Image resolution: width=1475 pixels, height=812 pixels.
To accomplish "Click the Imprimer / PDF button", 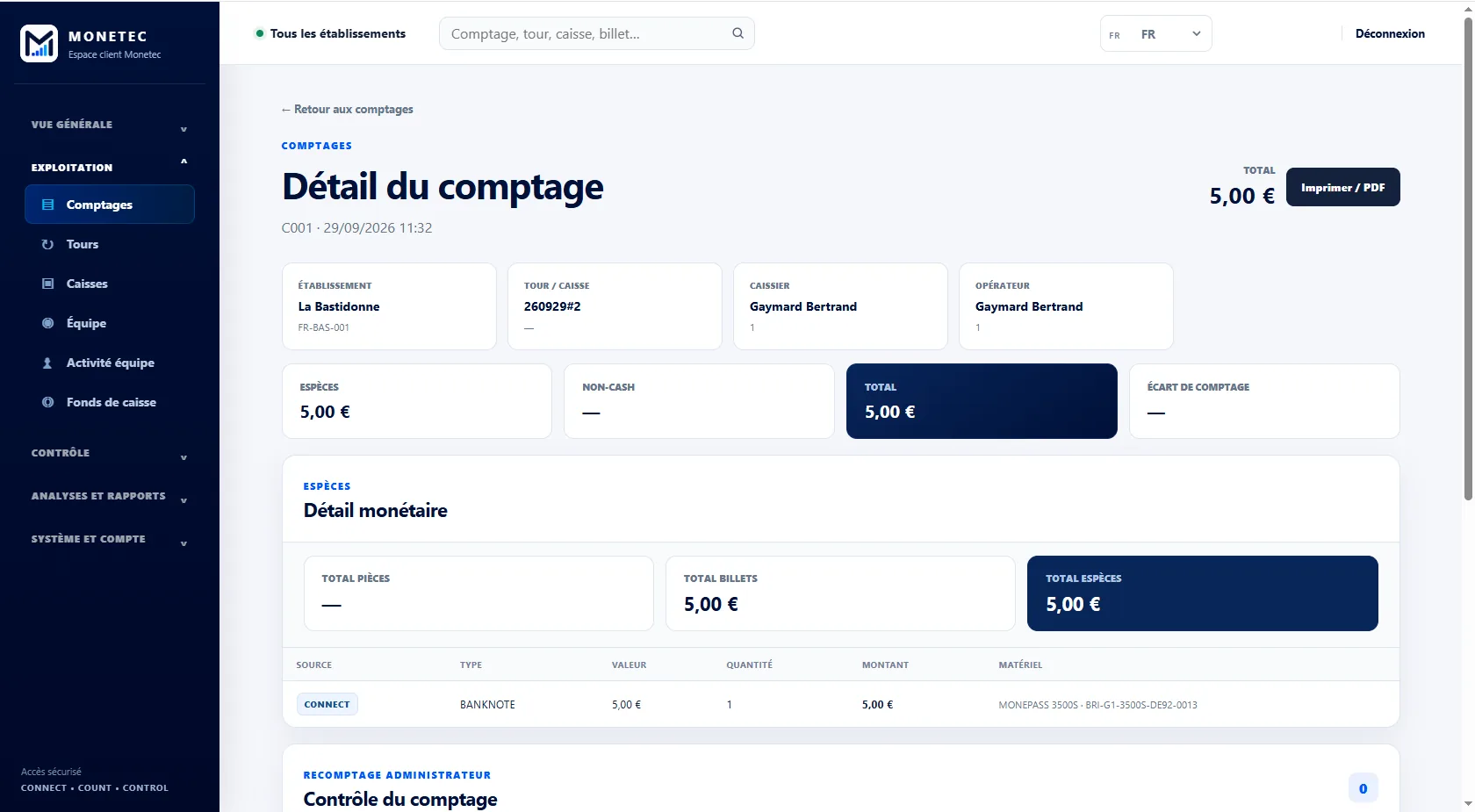I will coord(1342,187).
